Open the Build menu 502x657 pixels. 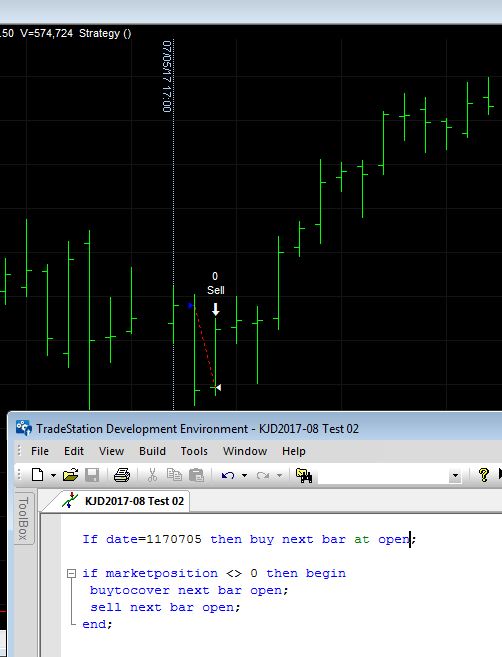(x=152, y=451)
